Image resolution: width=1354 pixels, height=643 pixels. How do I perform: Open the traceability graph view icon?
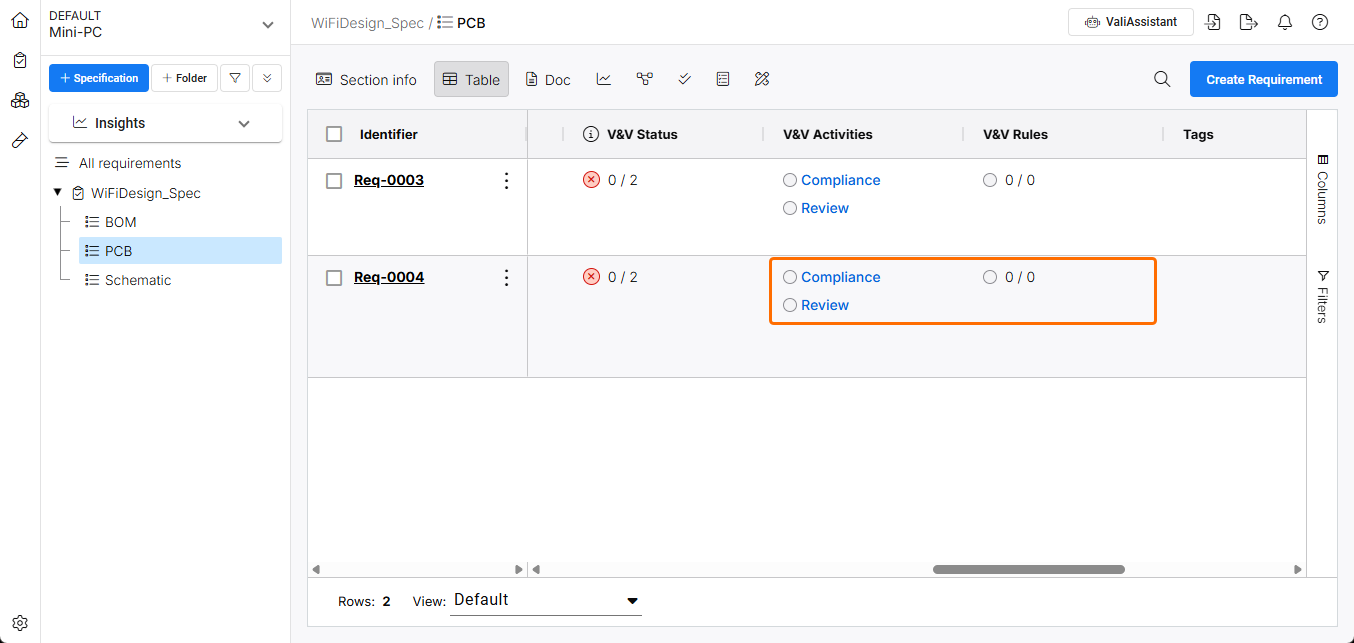point(644,79)
